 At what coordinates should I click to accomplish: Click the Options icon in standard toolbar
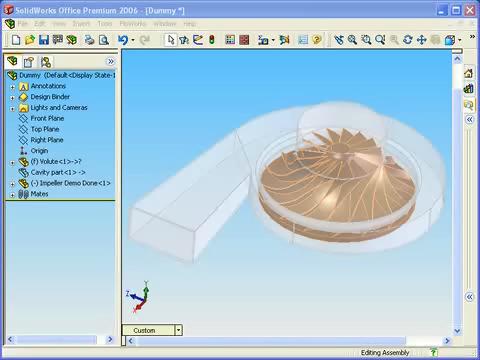[x=263, y=40]
